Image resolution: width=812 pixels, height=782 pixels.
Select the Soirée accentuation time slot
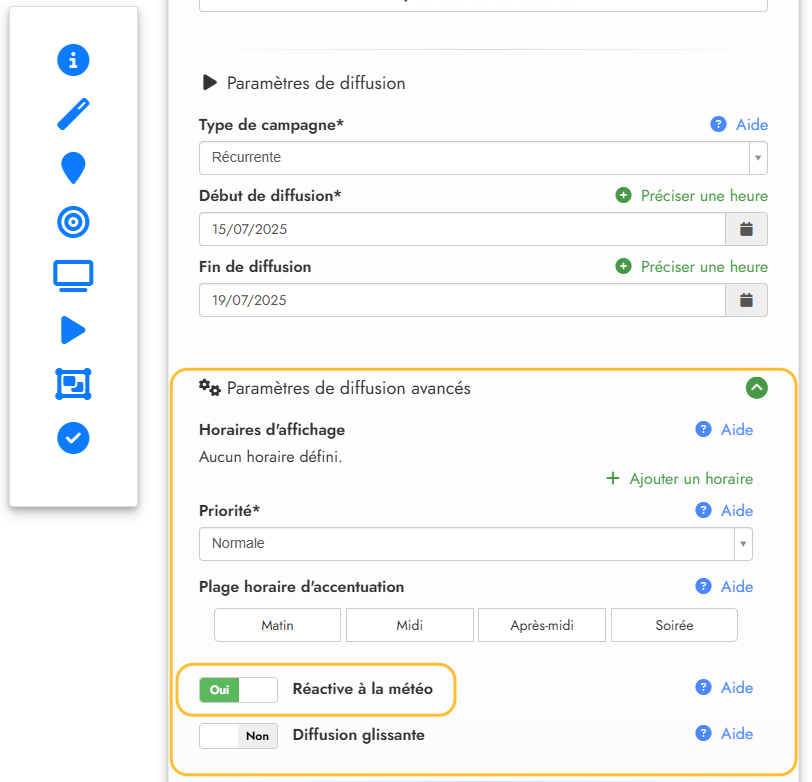point(674,625)
